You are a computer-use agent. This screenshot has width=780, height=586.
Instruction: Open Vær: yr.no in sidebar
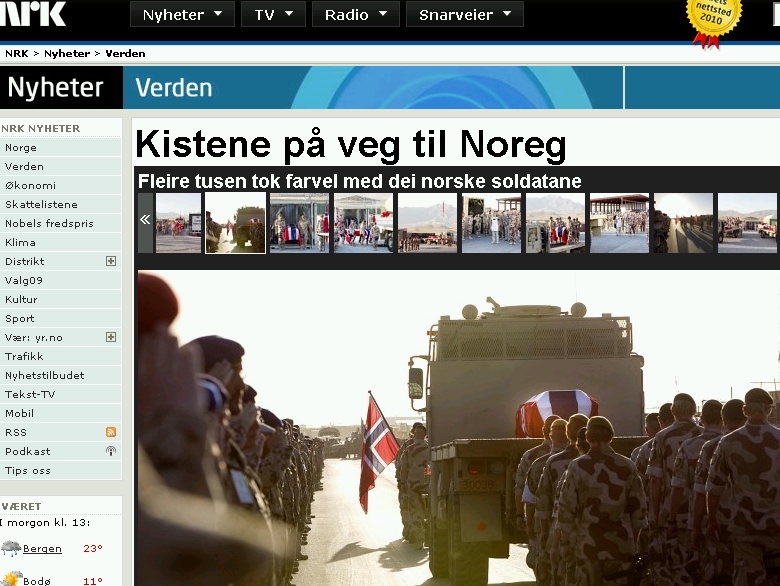[x=34, y=338]
